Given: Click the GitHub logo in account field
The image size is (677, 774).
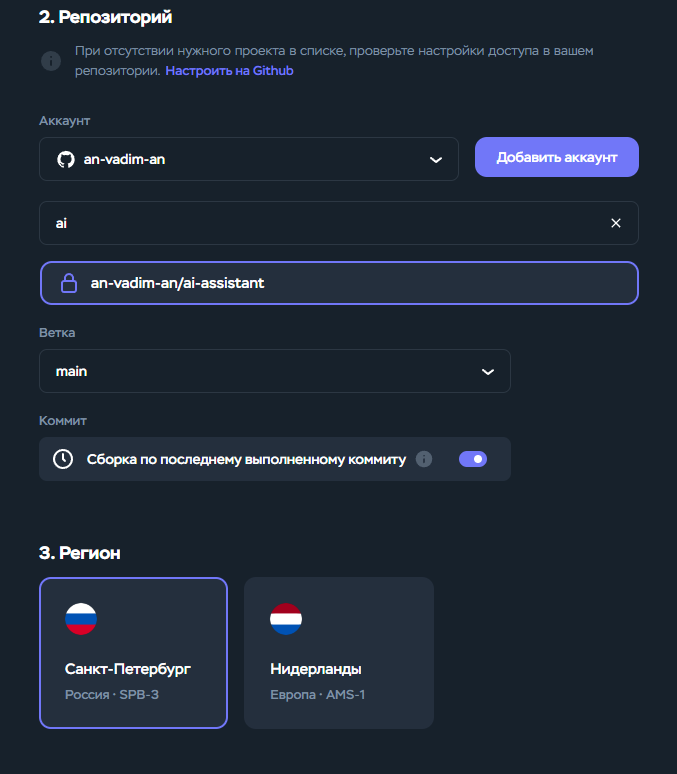Looking at the screenshot, I should pyautogui.click(x=66, y=159).
